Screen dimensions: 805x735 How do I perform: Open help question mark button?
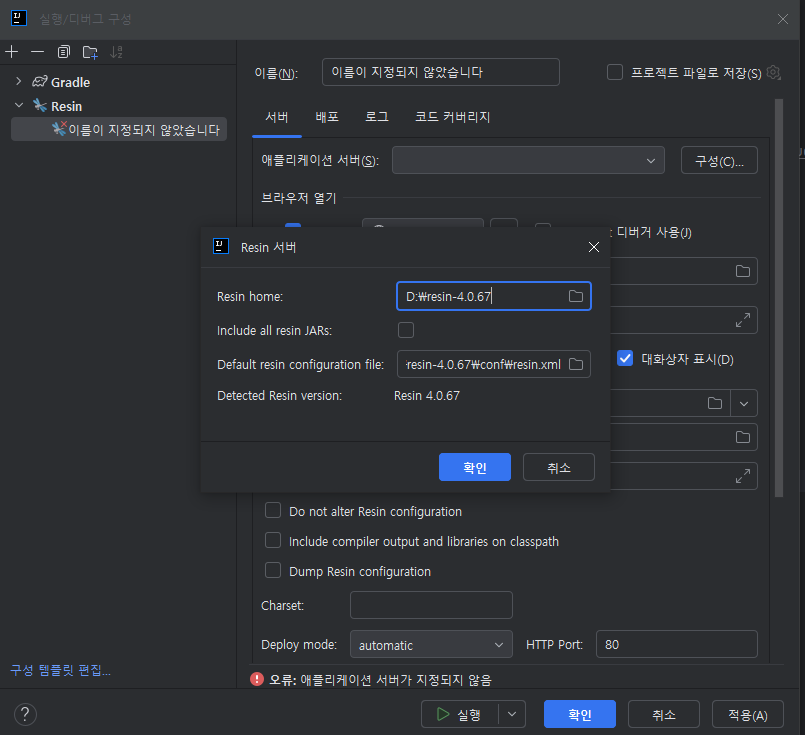[25, 714]
